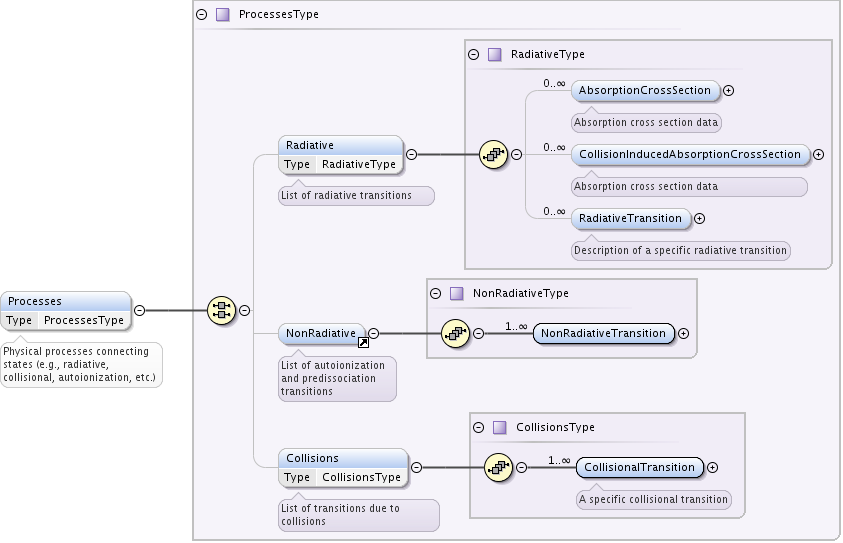Click the reference arrow icon on NonRadiative
The width and height of the screenshot is (843, 543).
[x=363, y=342]
